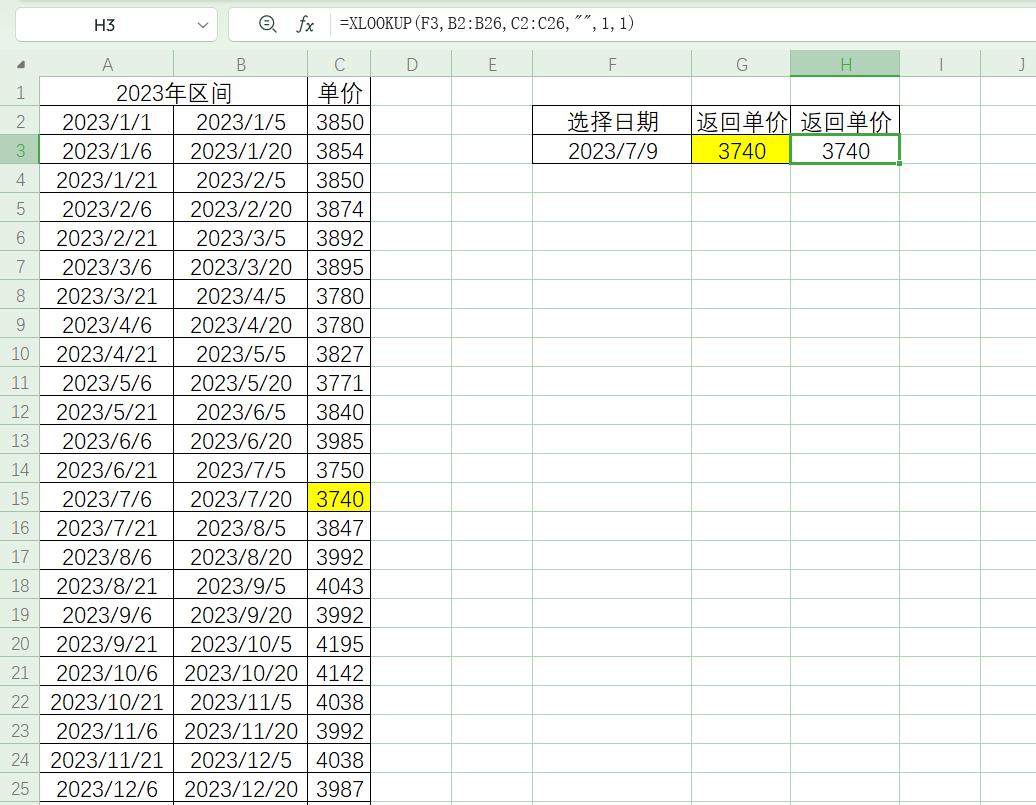
Task: Select column G header
Action: pyautogui.click(x=741, y=64)
